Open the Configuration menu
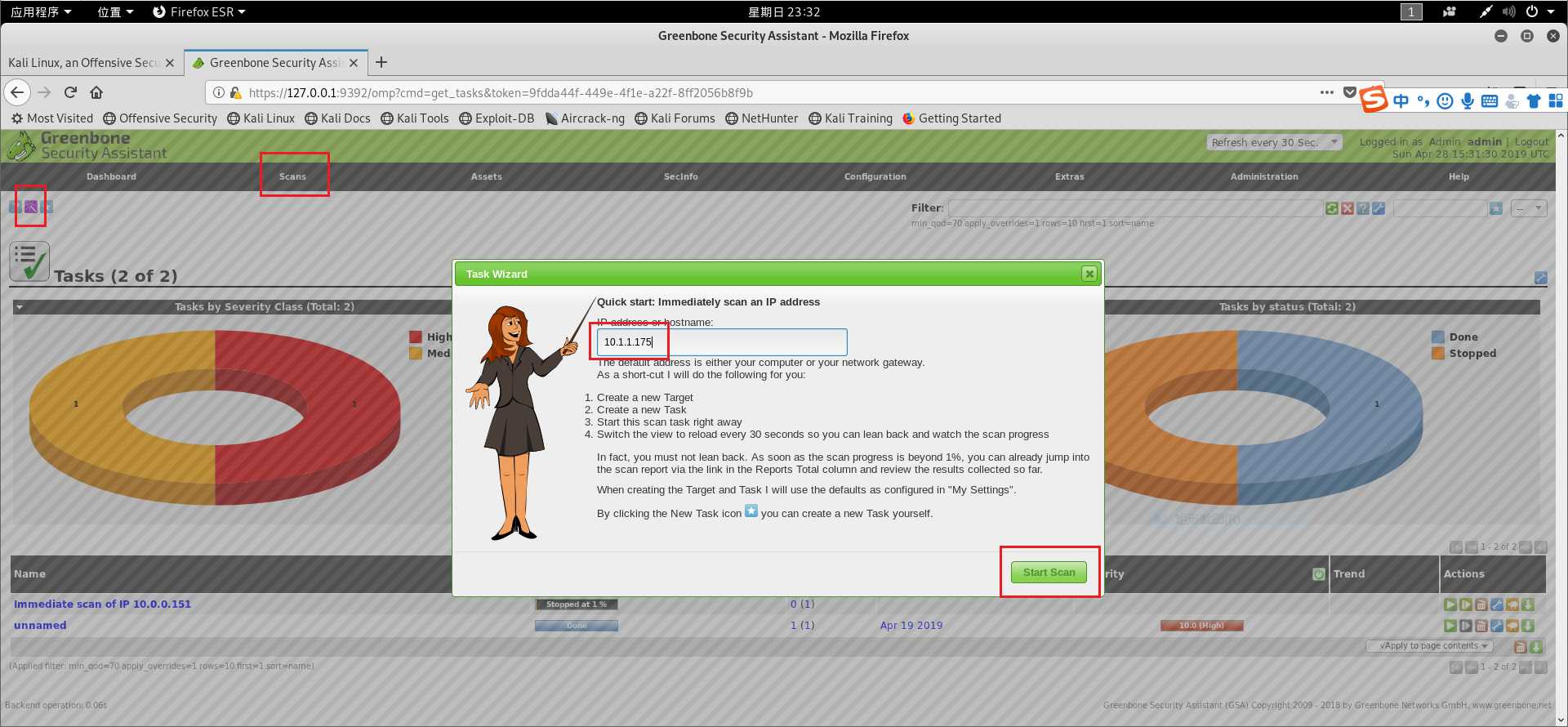This screenshot has width=1568, height=727. pos(875,176)
